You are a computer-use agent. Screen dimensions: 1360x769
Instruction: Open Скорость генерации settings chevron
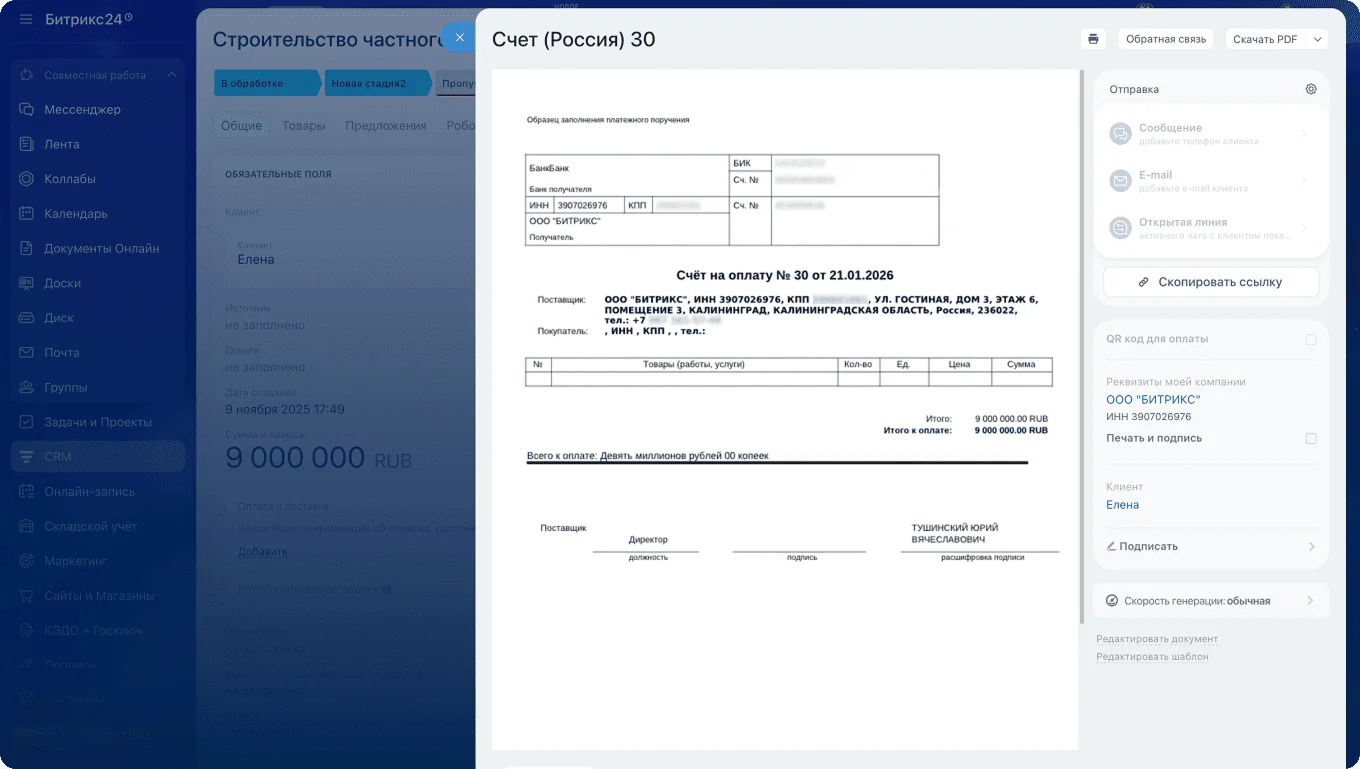pyautogui.click(x=1311, y=601)
